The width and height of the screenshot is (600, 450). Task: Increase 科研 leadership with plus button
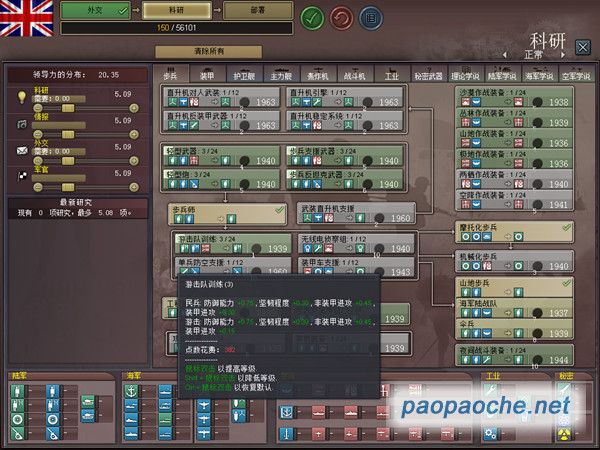[x=134, y=108]
